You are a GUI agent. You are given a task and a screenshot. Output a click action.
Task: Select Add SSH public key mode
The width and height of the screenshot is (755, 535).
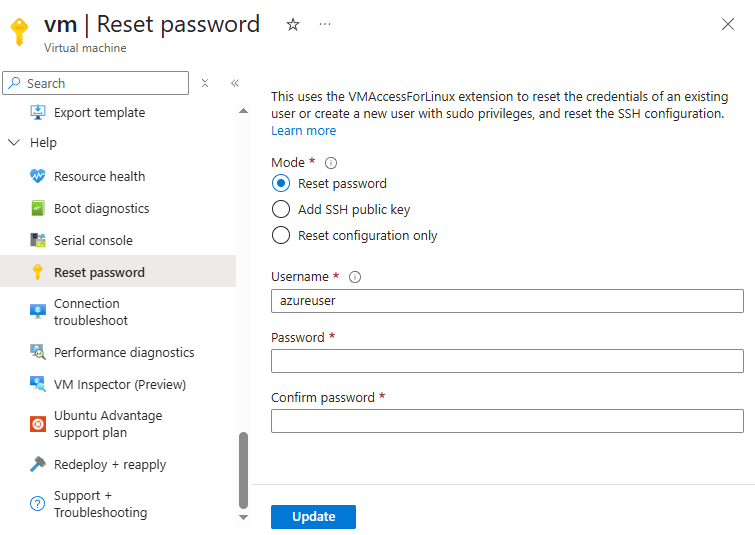pyautogui.click(x=281, y=209)
